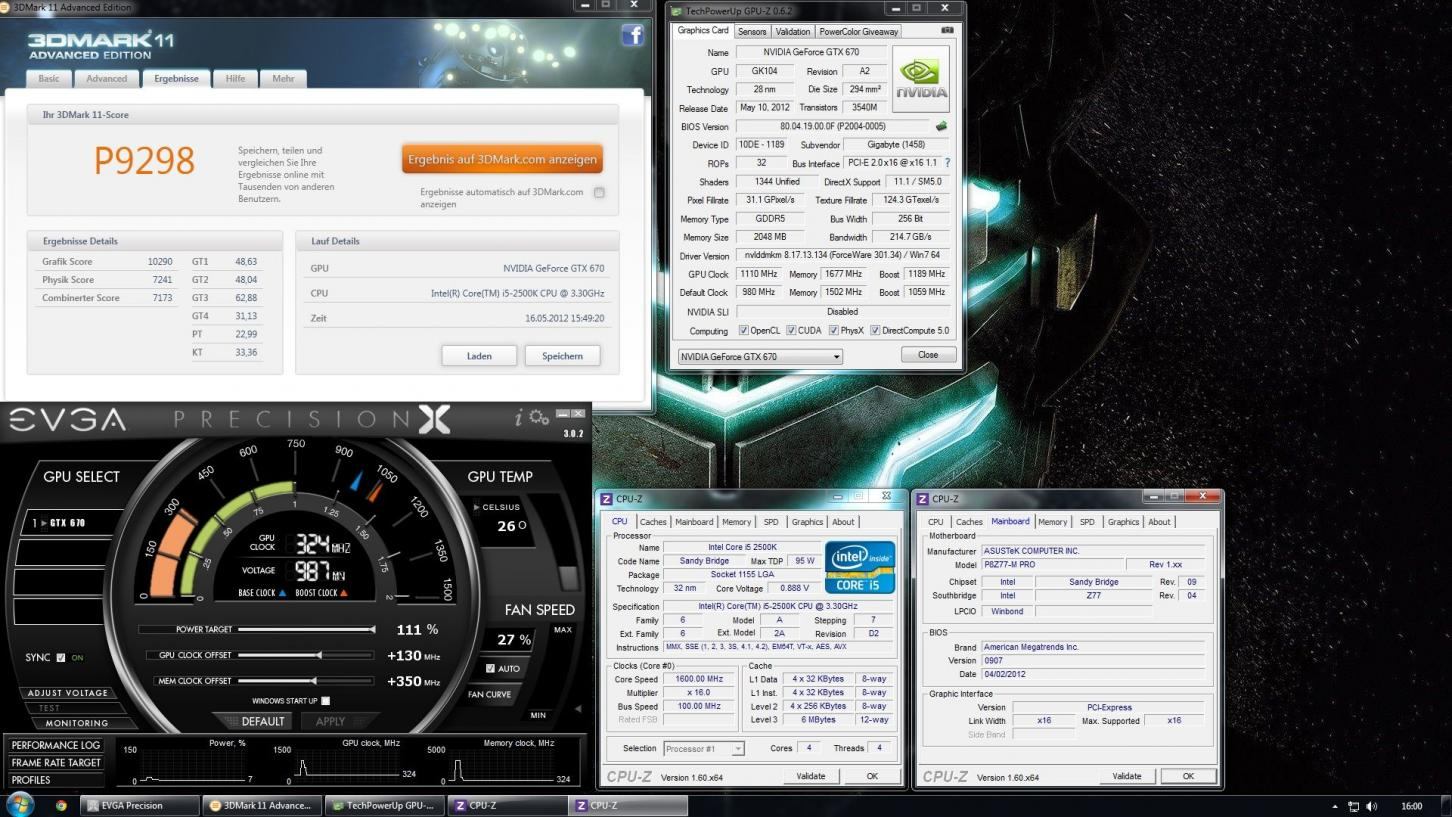This screenshot has width=1452, height=817.
Task: Click the Windows Start orb
Action: [20, 804]
